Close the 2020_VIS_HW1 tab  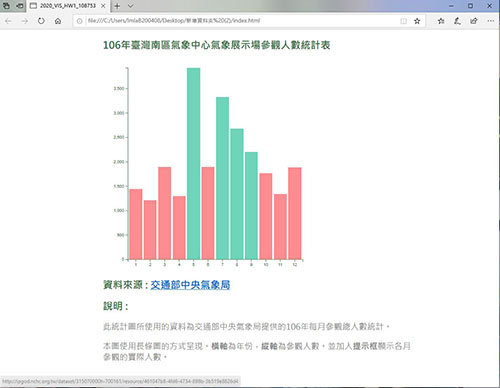pyautogui.click(x=103, y=6)
